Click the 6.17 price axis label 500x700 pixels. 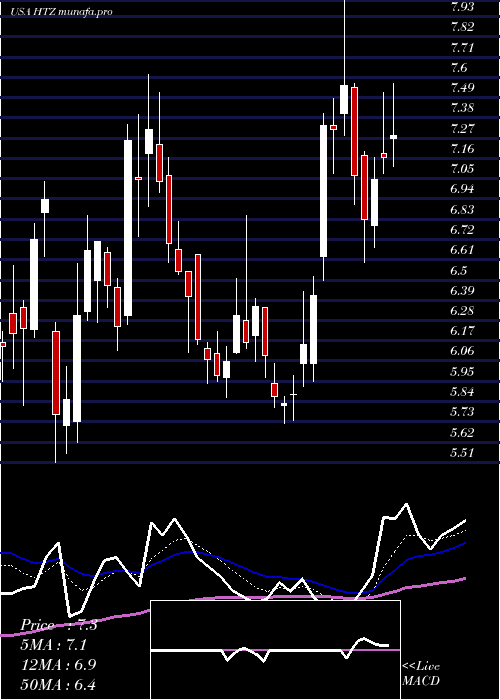coord(463,331)
